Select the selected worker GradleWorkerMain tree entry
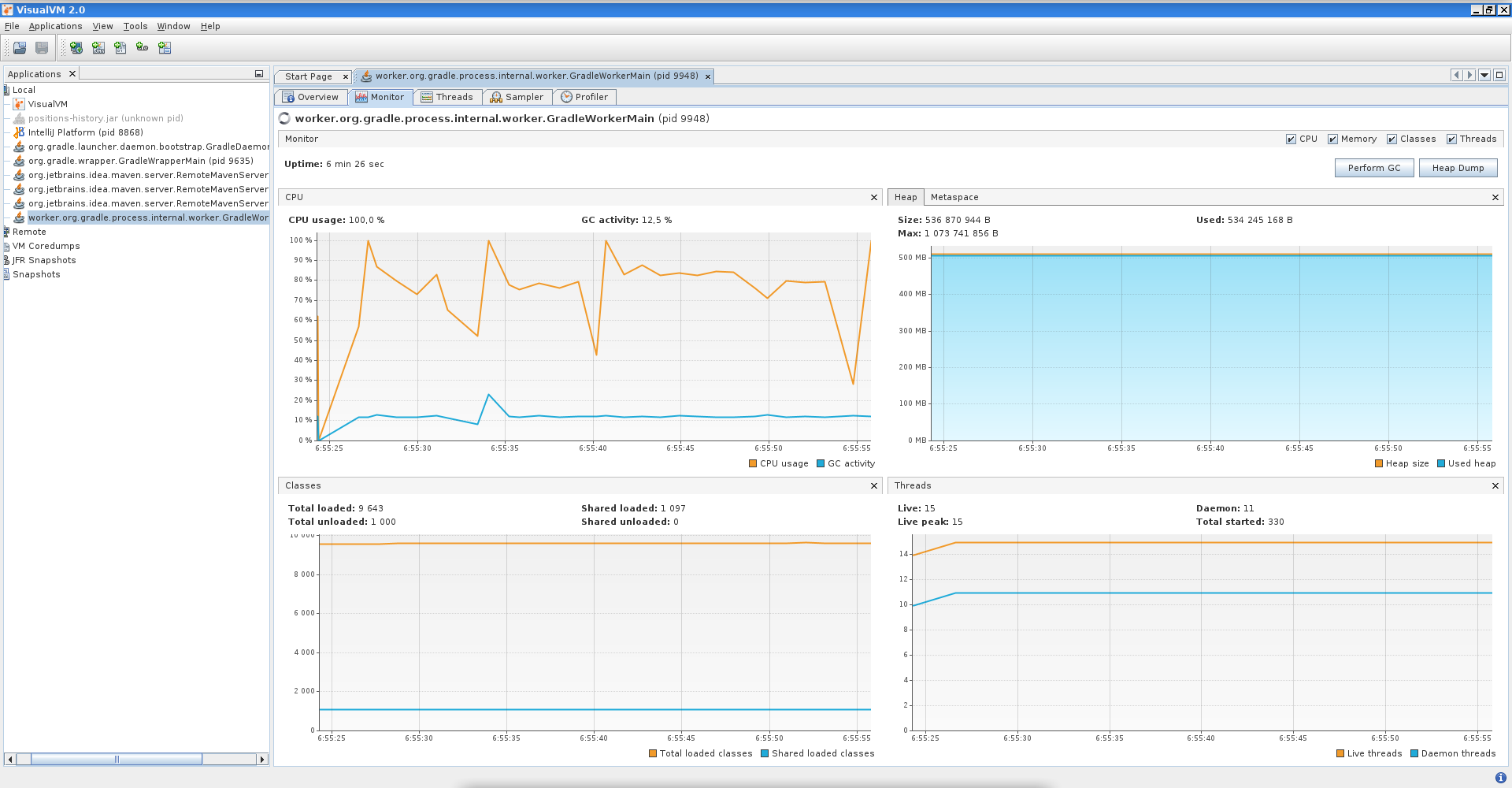This screenshot has width=1512, height=788. (148, 217)
